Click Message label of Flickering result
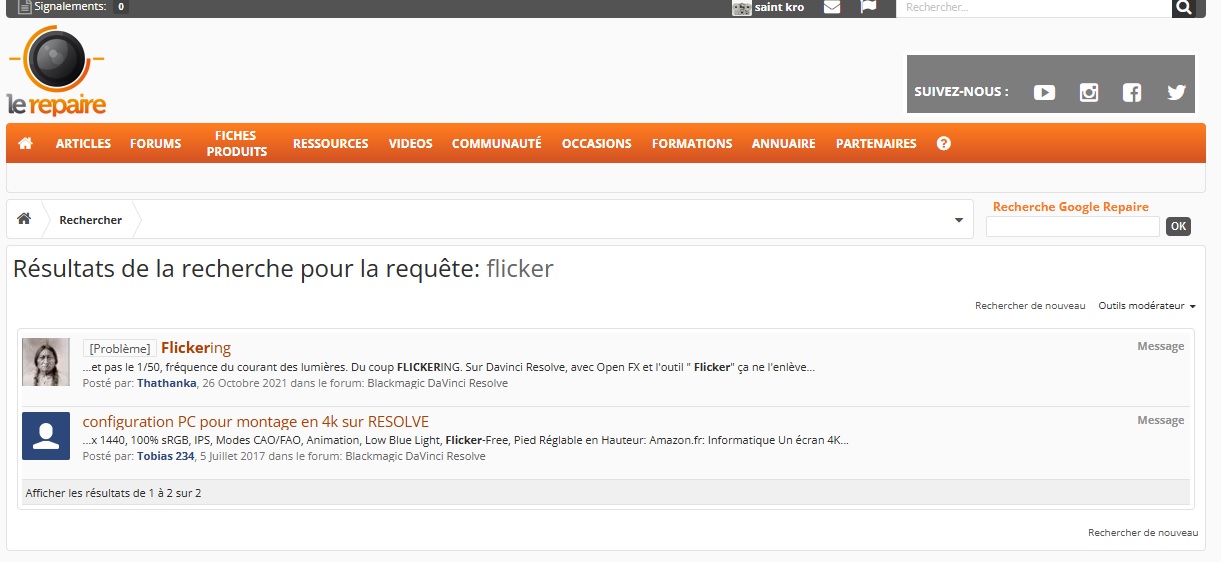The width and height of the screenshot is (1221, 562). click(x=1160, y=347)
